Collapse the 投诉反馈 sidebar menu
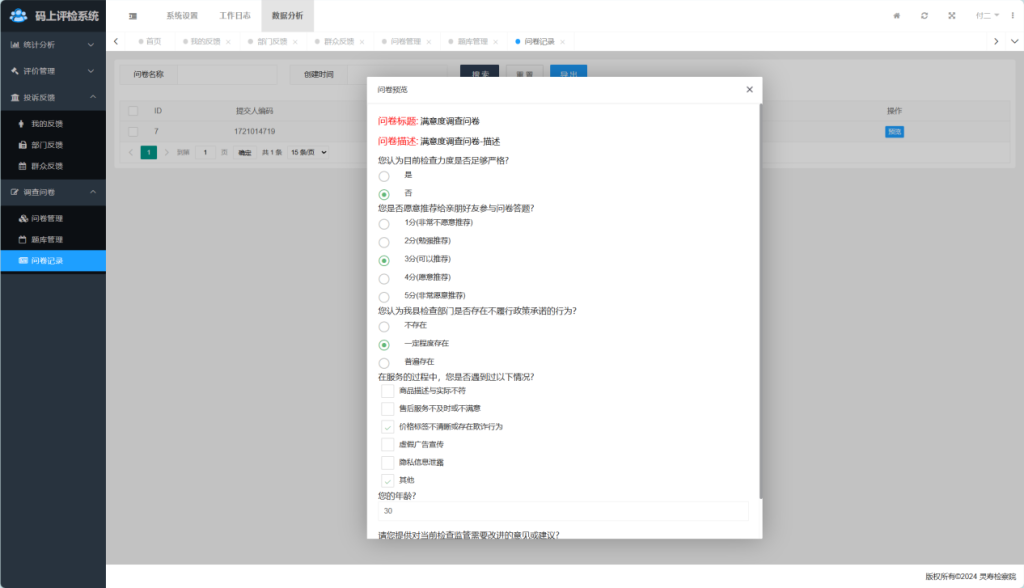 tap(52, 98)
